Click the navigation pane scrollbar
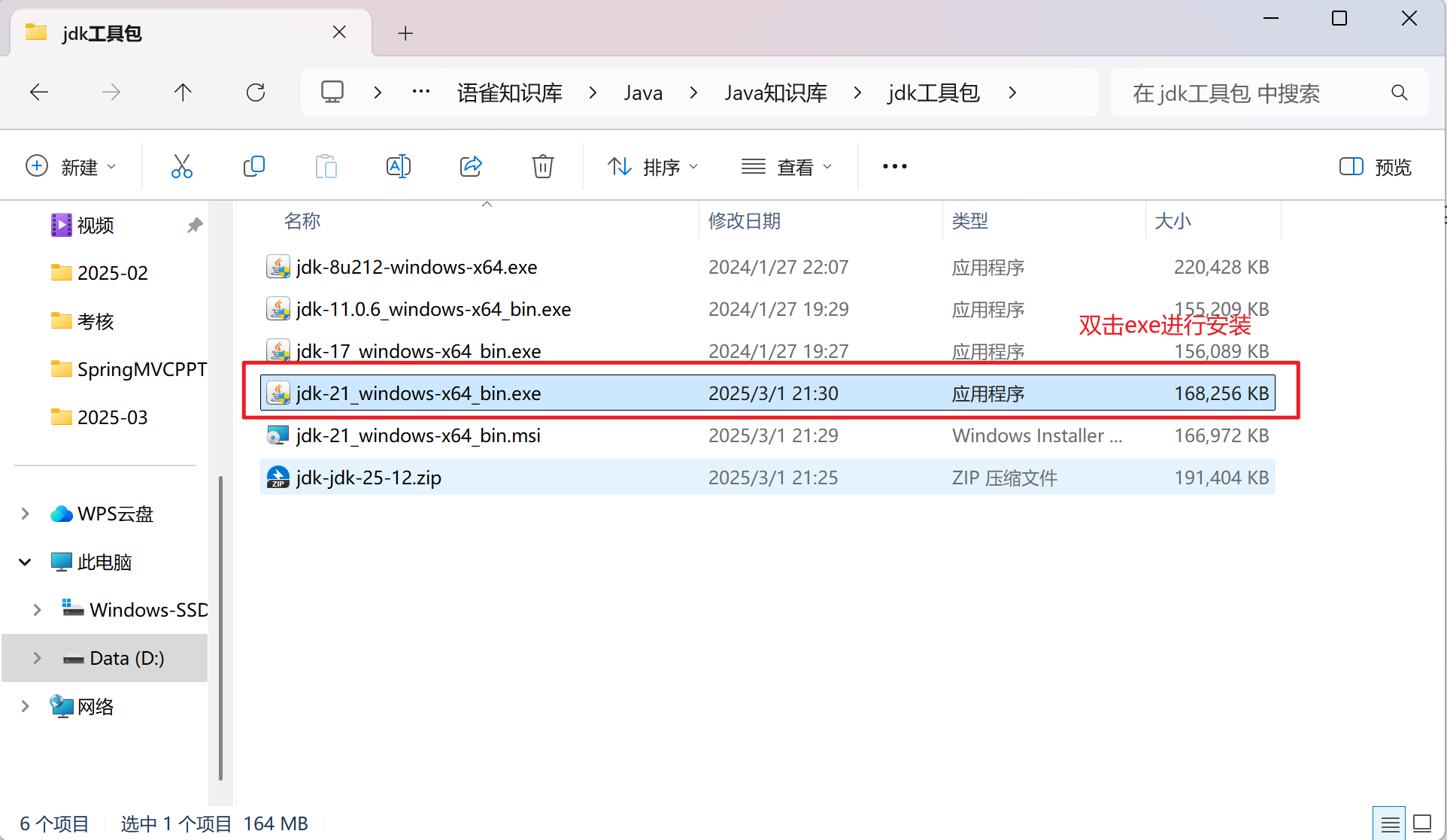The image size is (1447, 840). (x=220, y=628)
